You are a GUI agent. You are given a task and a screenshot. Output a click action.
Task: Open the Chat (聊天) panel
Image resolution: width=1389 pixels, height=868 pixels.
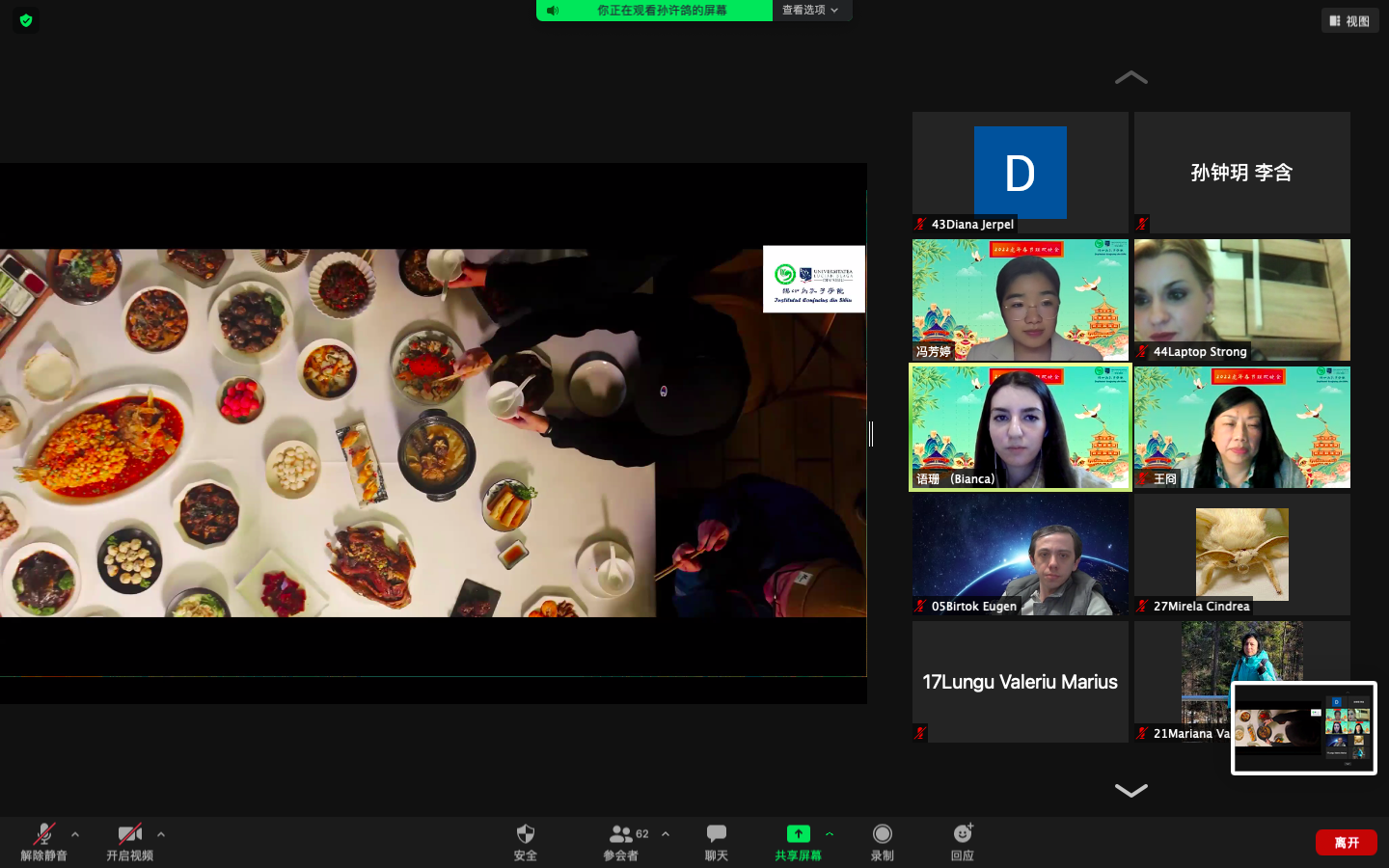tap(716, 834)
